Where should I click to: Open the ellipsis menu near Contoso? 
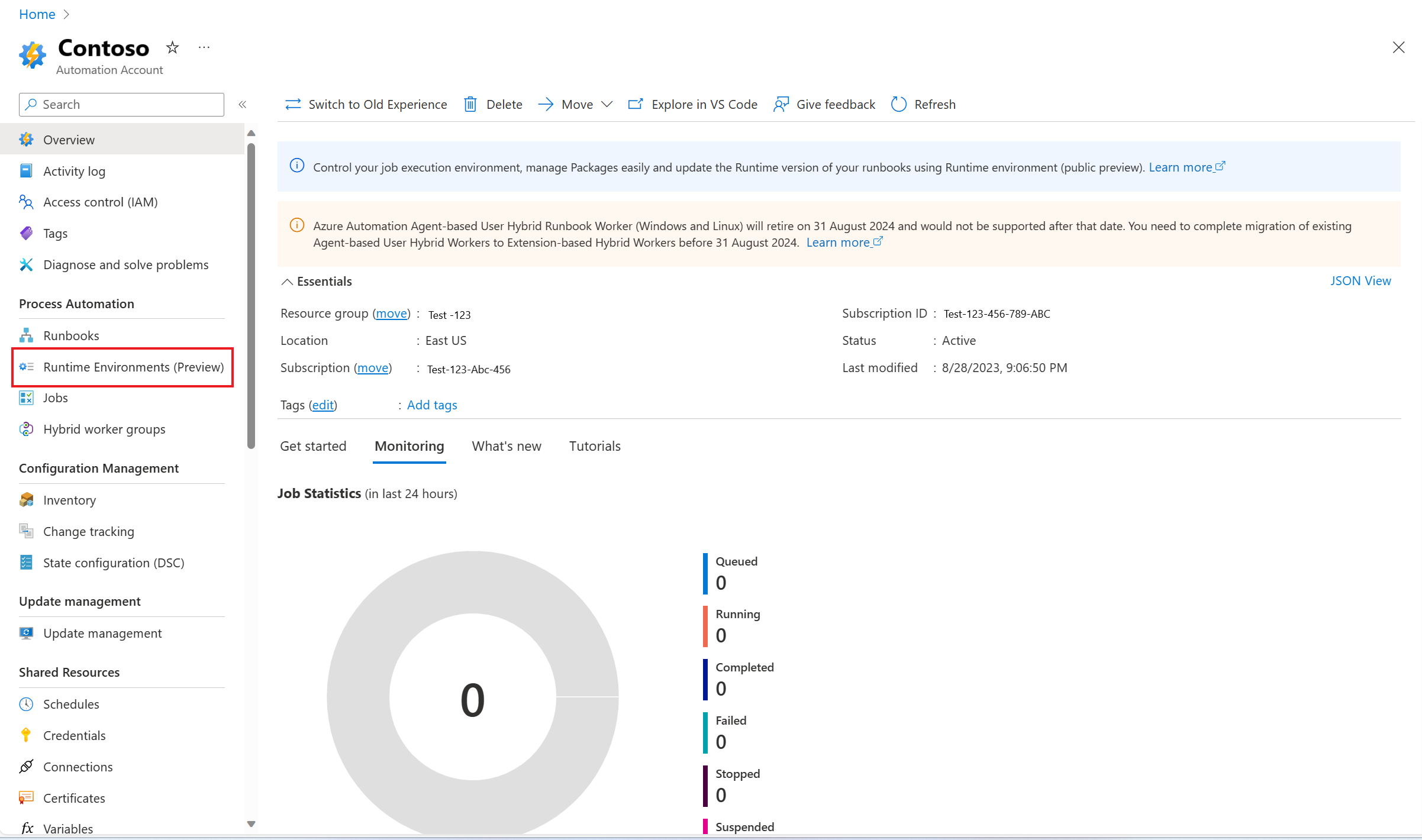pyautogui.click(x=204, y=47)
